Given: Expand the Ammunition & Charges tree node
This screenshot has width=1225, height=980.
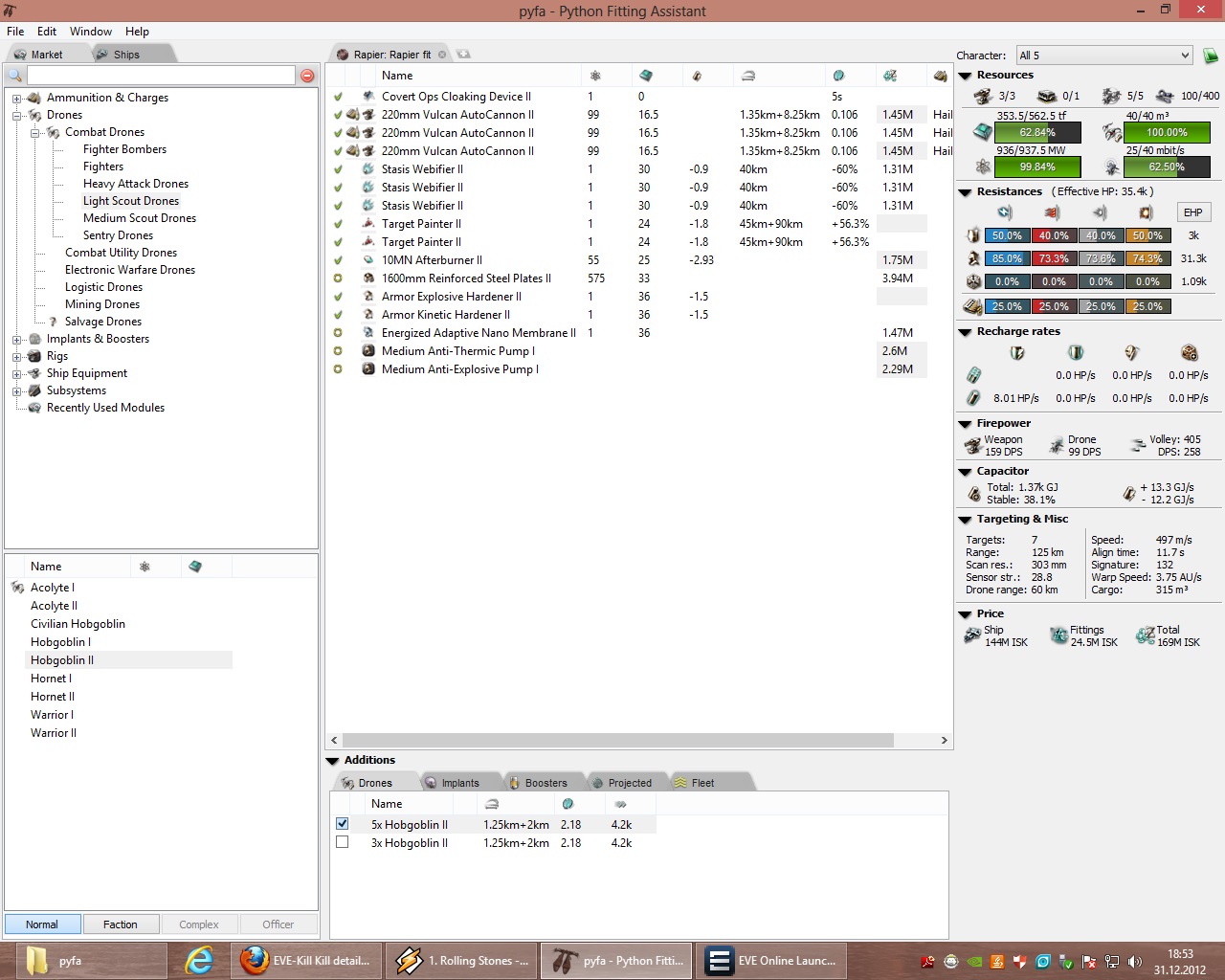Looking at the screenshot, I should [x=16, y=98].
